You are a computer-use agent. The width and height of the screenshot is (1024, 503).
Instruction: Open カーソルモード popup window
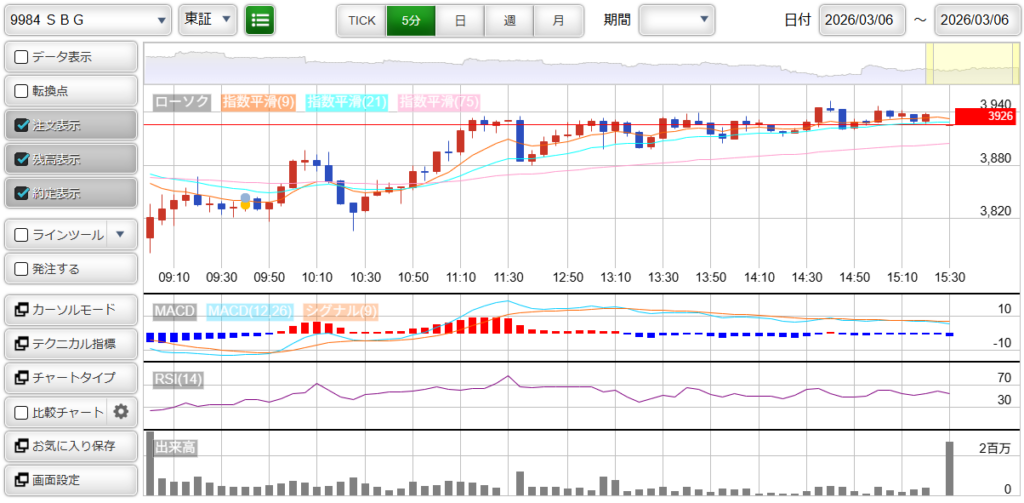point(70,309)
